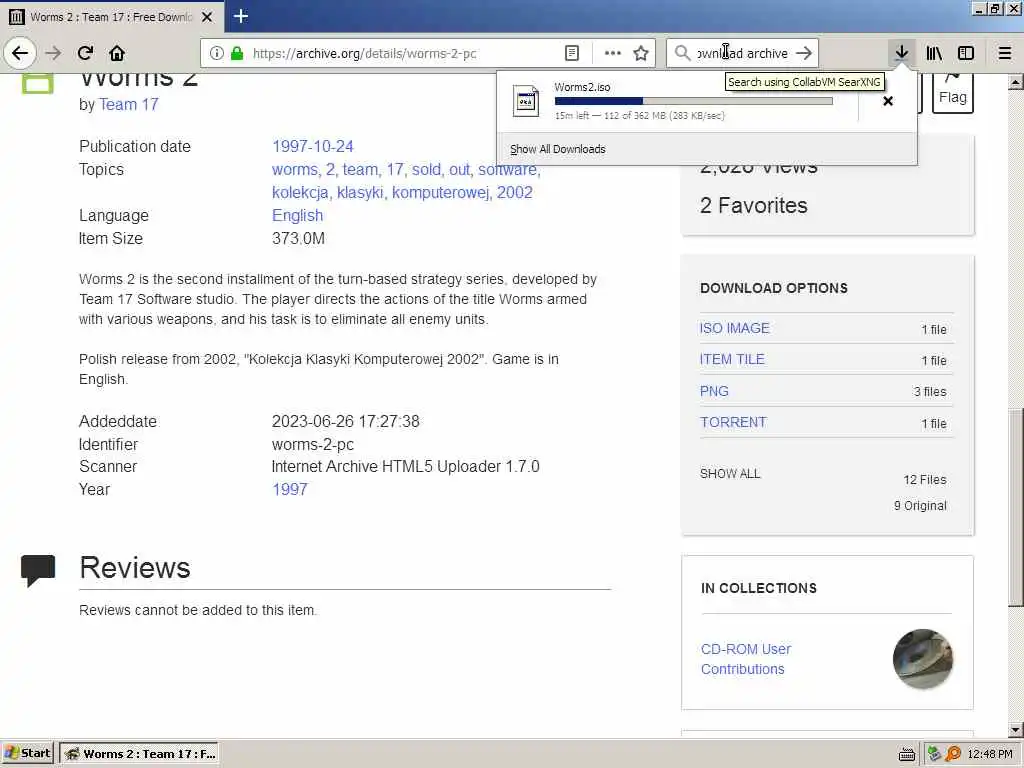
Task: Open the Year 1997 link
Action: [290, 489]
